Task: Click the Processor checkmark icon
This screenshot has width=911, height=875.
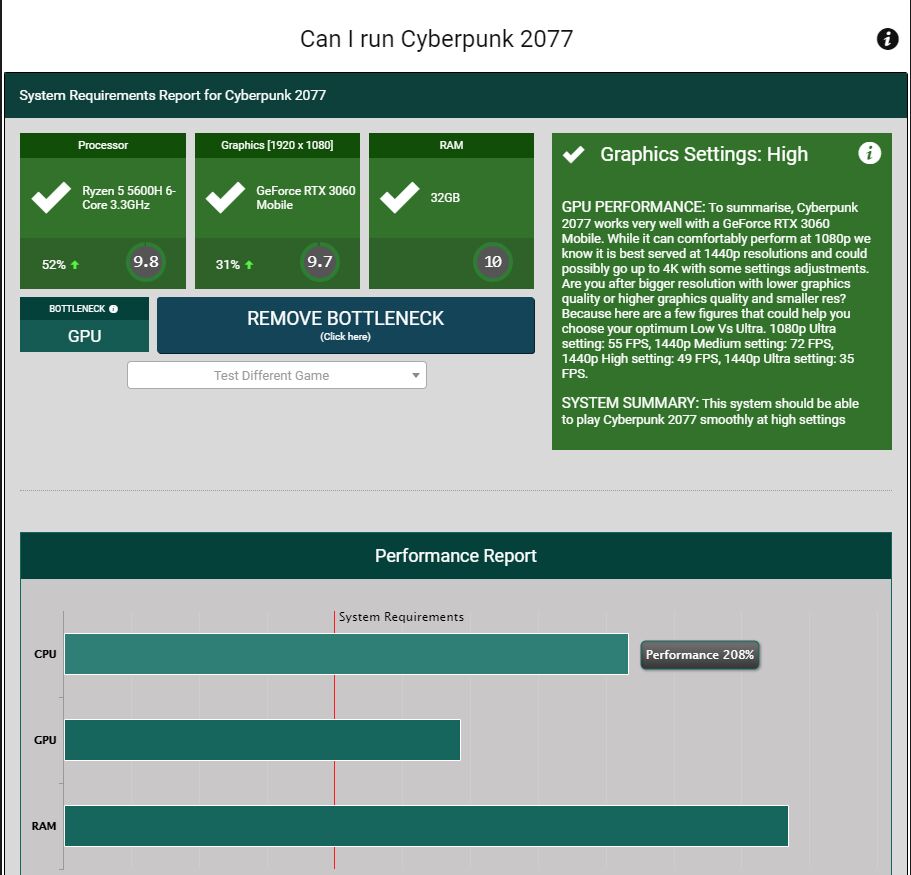Action: tap(51, 198)
